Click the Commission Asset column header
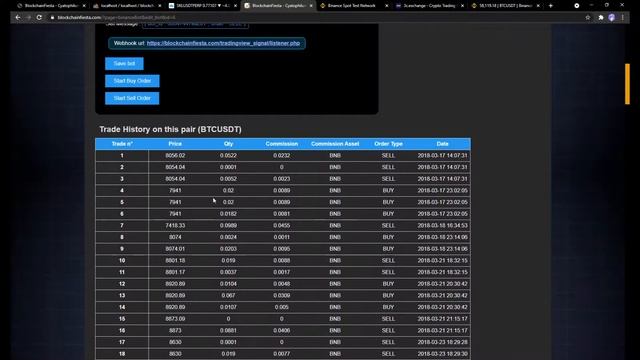Viewport: 640px width, 360px height. pyautogui.click(x=335, y=144)
